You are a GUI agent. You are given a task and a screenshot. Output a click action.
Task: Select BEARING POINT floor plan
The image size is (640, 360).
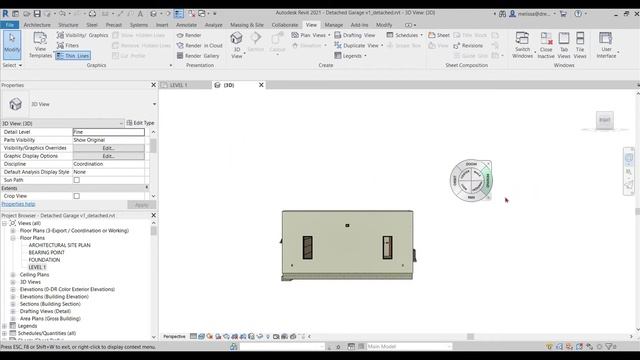pos(46,253)
